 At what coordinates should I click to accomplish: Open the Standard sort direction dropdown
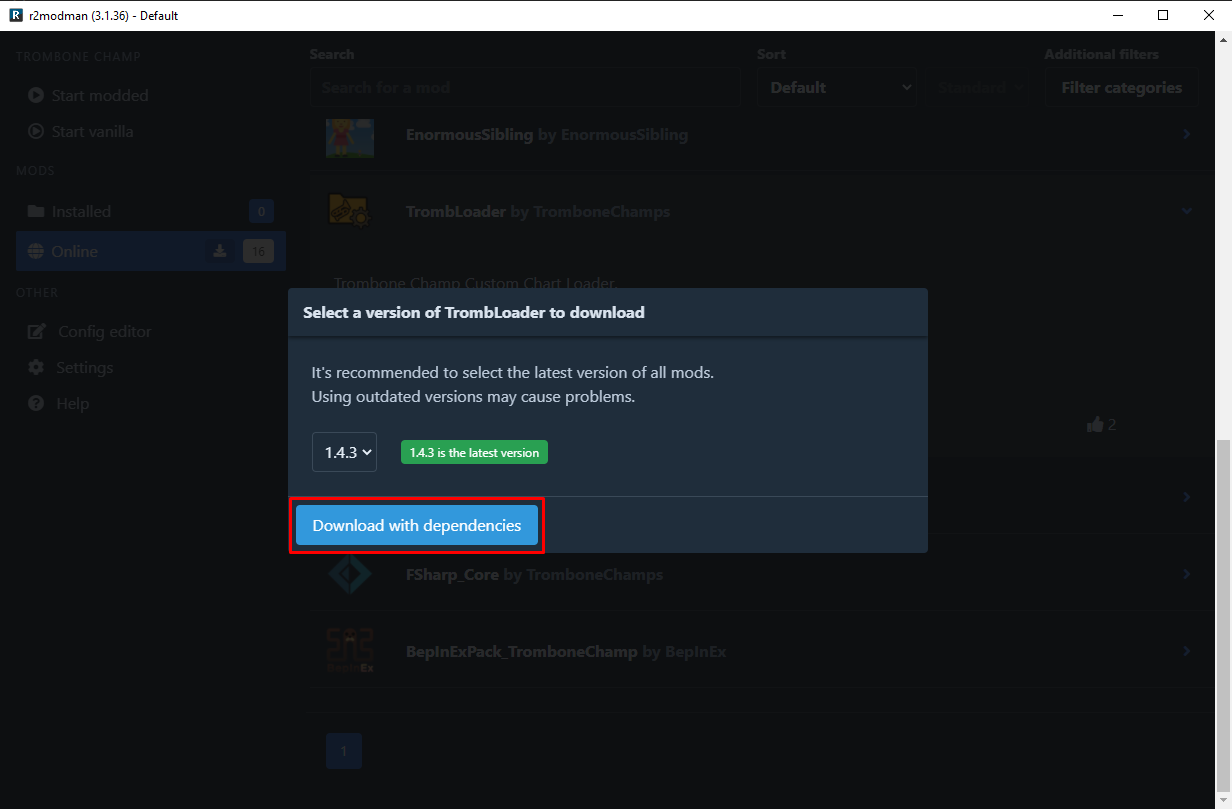978,88
